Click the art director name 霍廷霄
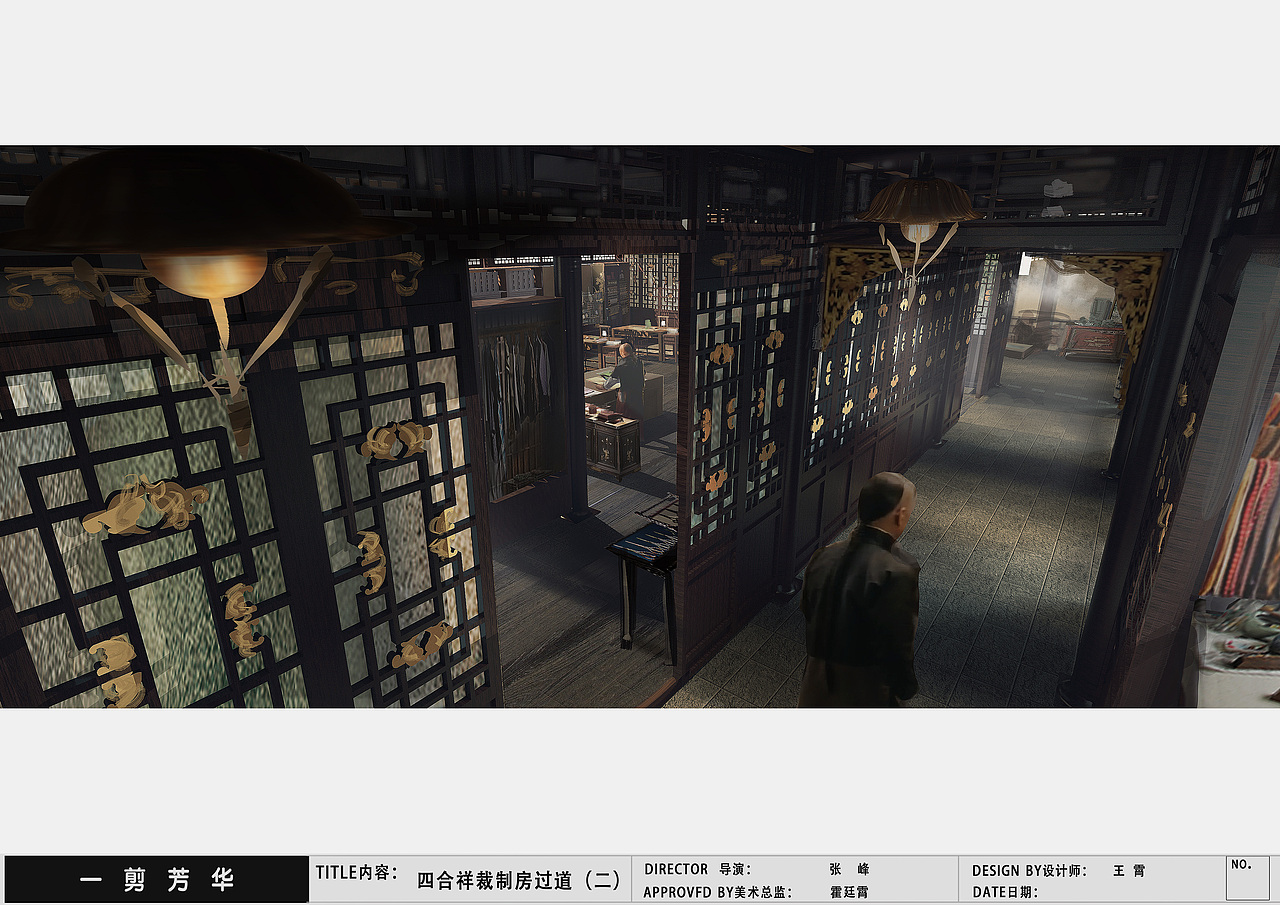1280x905 pixels. pyautogui.click(x=849, y=892)
